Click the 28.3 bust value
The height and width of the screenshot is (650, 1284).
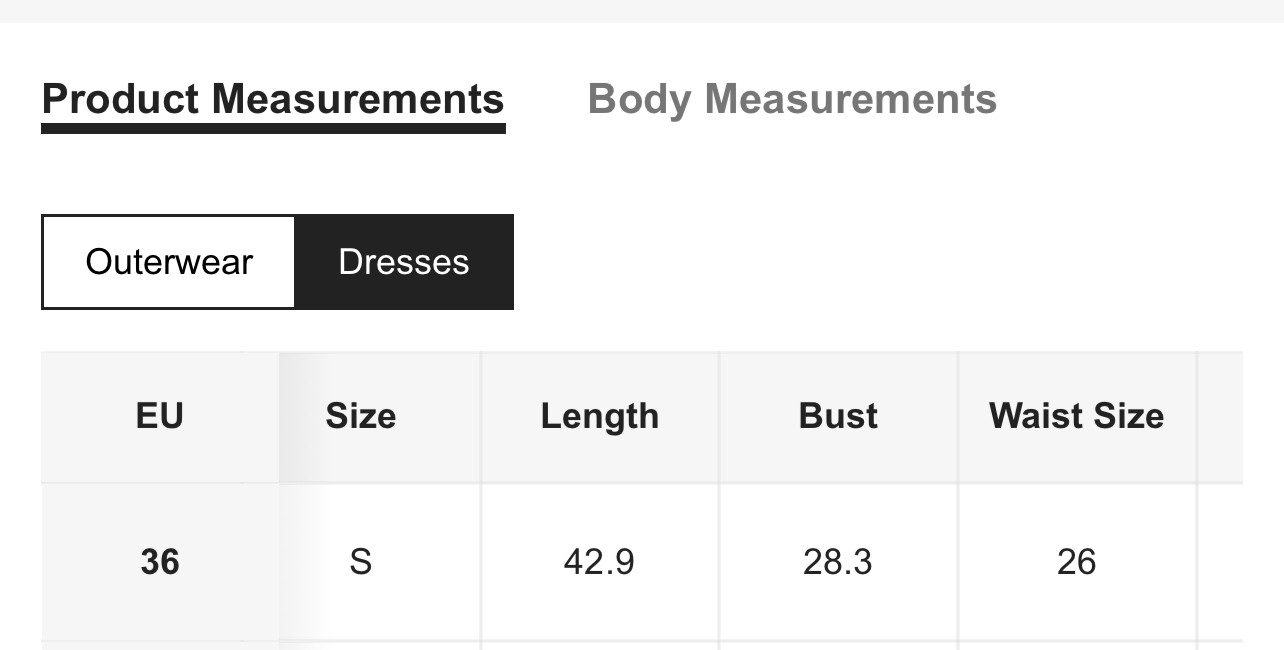tap(838, 562)
